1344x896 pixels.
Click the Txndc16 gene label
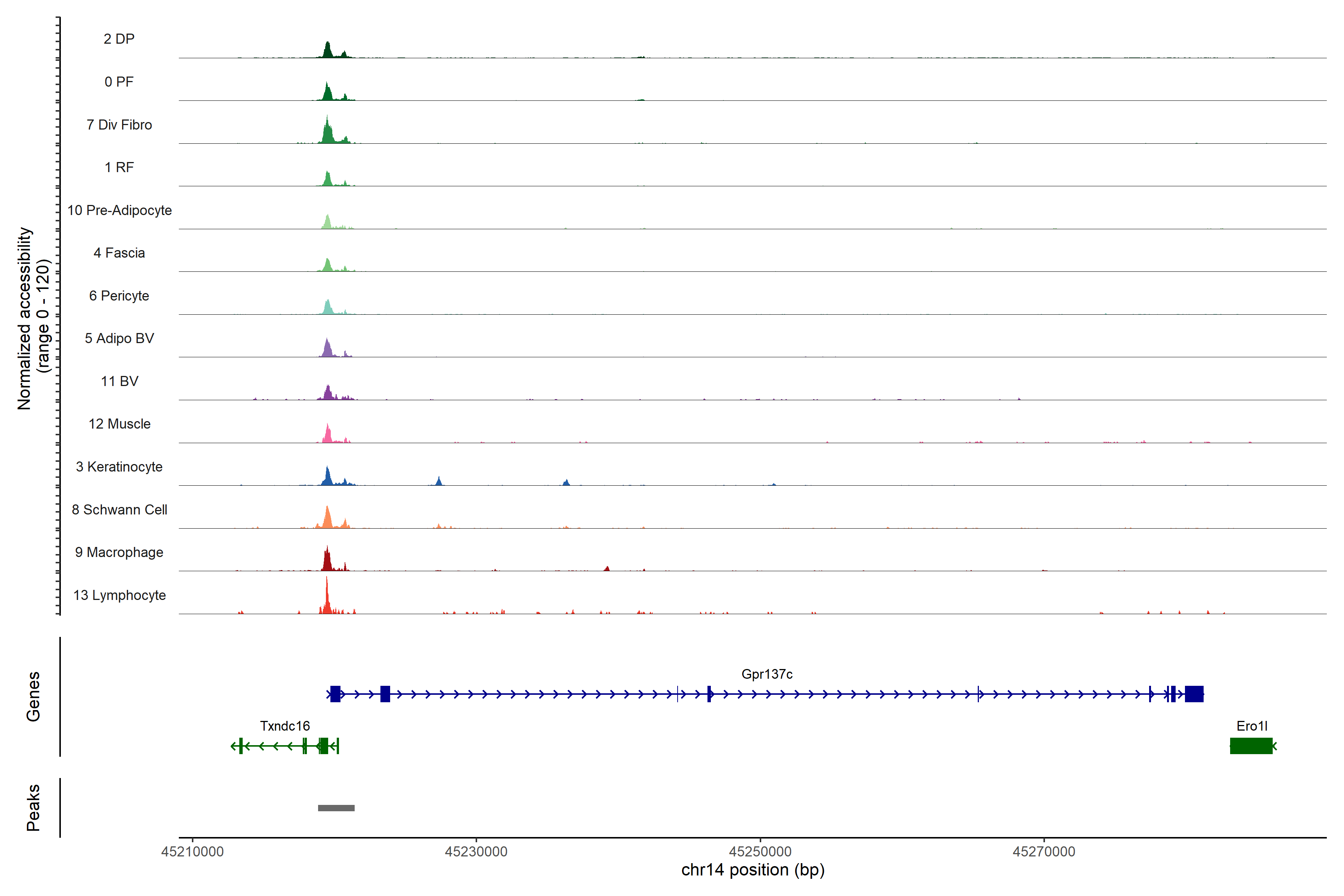pyautogui.click(x=284, y=726)
